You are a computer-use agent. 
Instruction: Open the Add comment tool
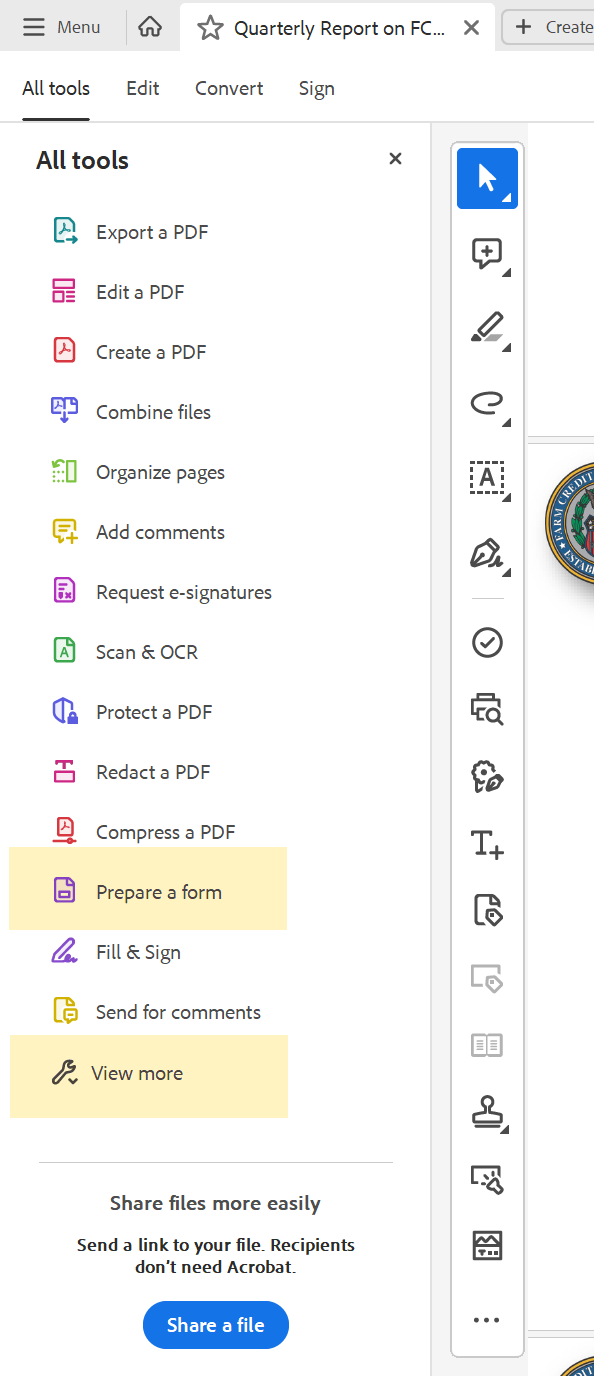click(x=487, y=254)
